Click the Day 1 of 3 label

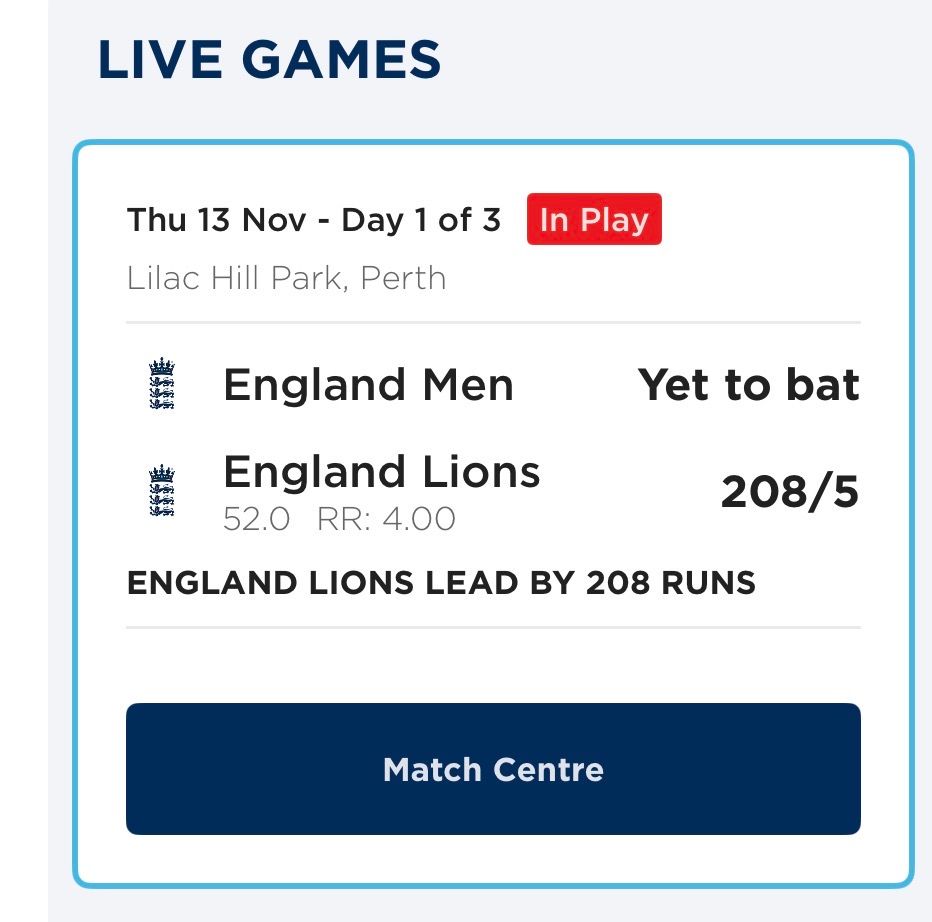pyautogui.click(x=421, y=220)
